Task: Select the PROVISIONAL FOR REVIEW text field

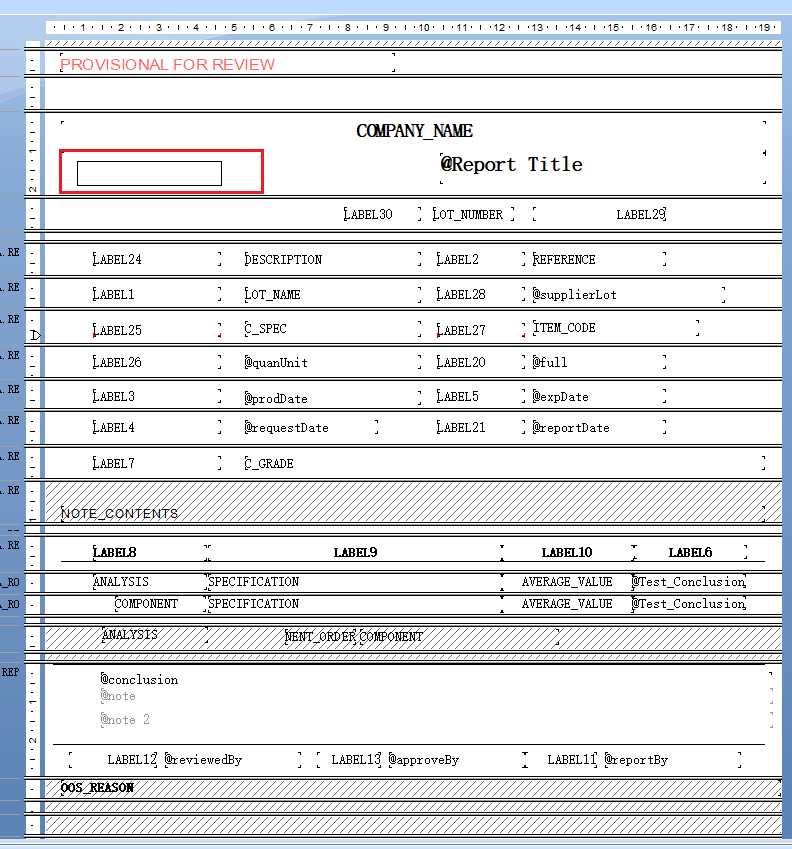Action: [227, 63]
